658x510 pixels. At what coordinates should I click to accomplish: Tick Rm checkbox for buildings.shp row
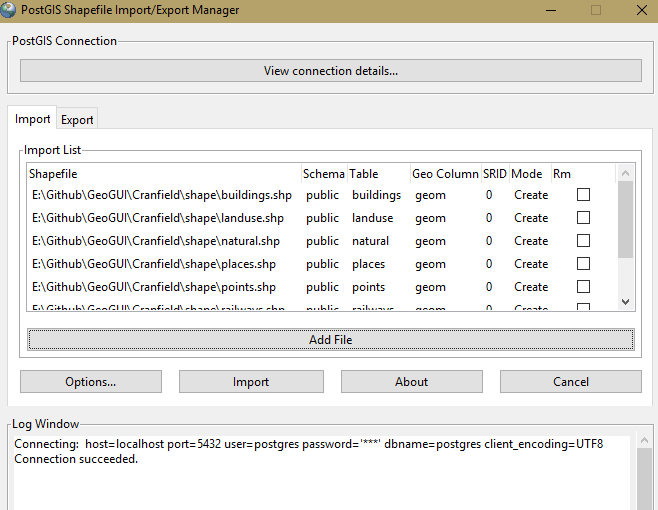coord(583,195)
